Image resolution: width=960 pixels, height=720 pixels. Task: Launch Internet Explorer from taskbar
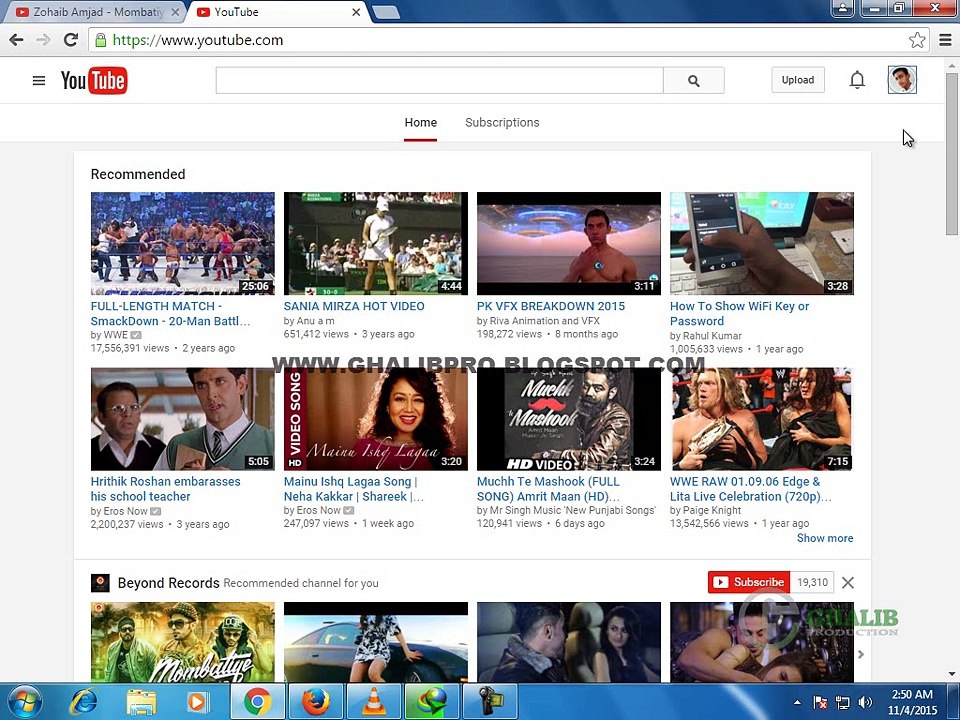[83, 702]
